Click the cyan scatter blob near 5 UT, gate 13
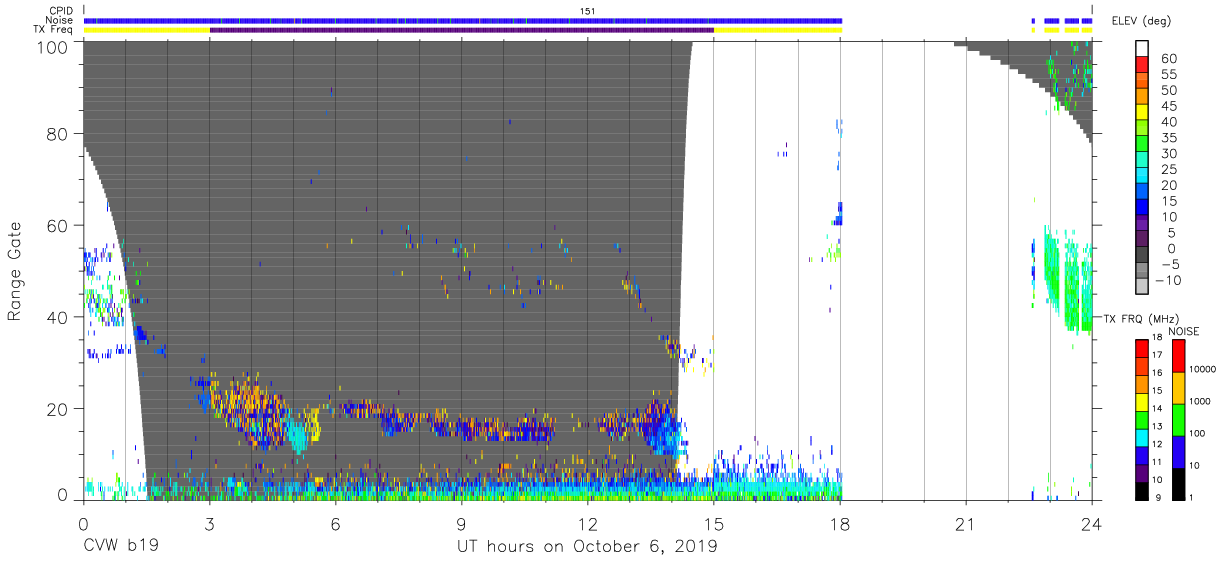The height and width of the screenshot is (567, 1228). (297, 437)
